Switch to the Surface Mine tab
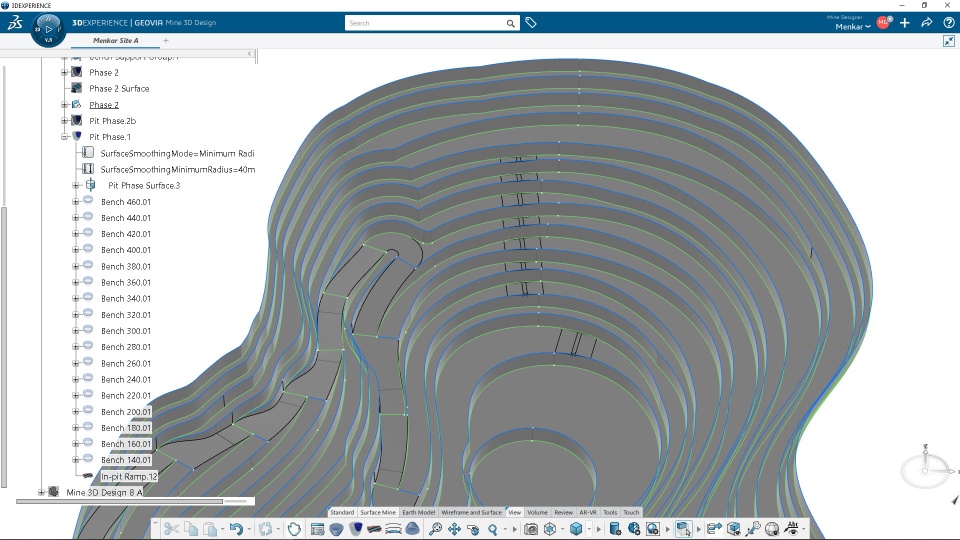 click(x=378, y=512)
